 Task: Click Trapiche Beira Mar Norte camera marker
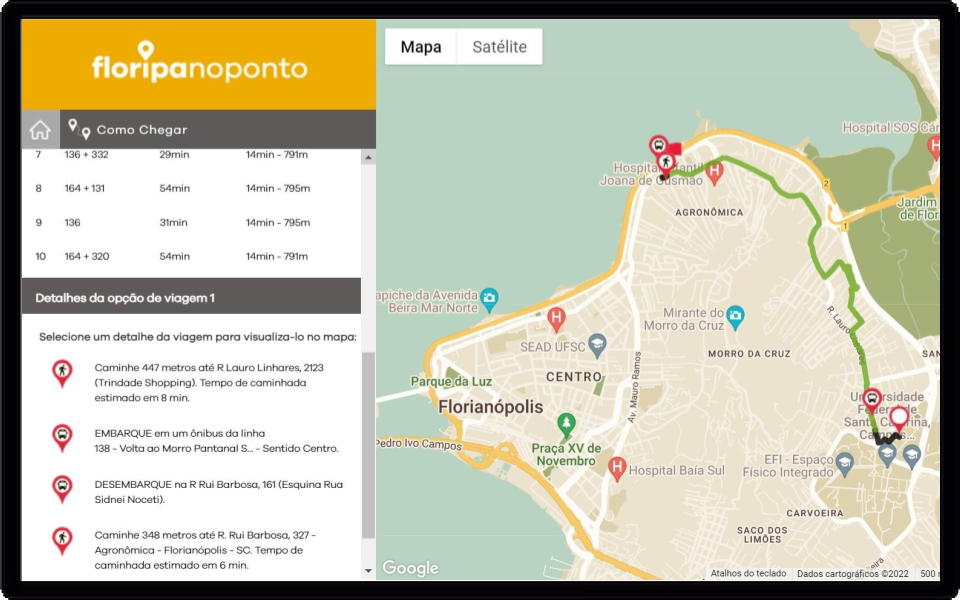[489, 299]
